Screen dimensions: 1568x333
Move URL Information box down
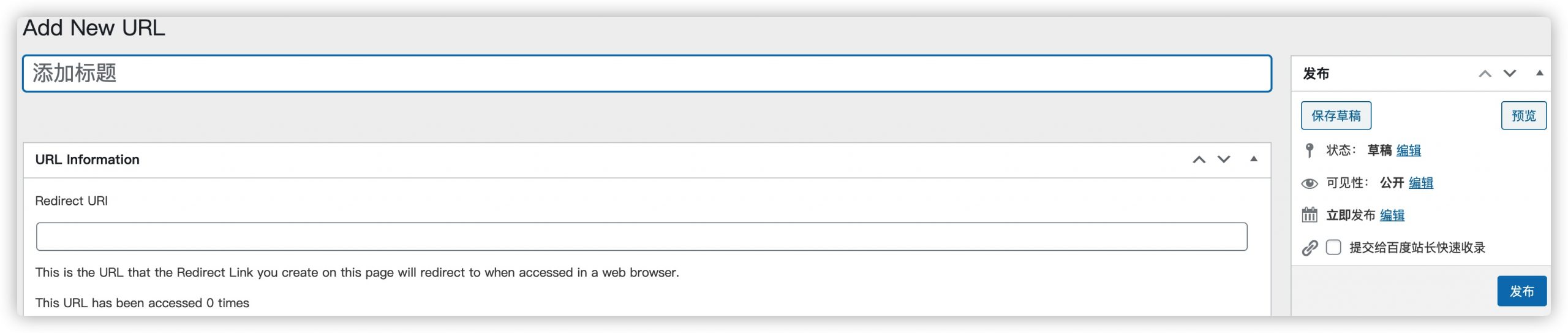[1224, 160]
